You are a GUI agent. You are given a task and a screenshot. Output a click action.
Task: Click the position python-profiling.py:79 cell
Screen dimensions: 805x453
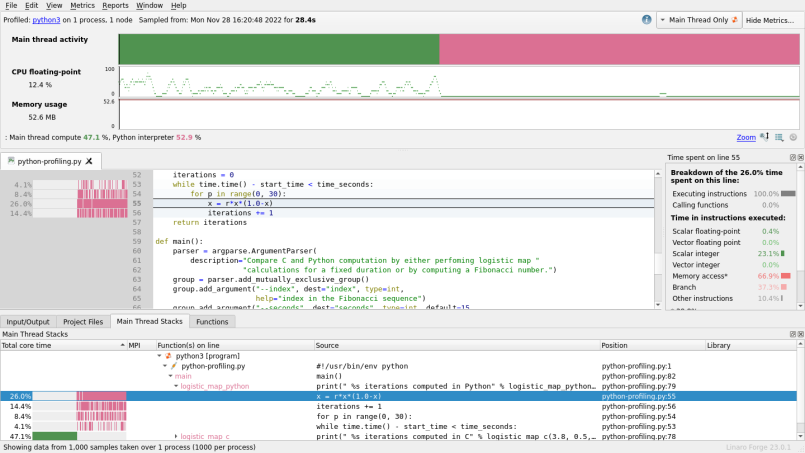tap(639, 386)
